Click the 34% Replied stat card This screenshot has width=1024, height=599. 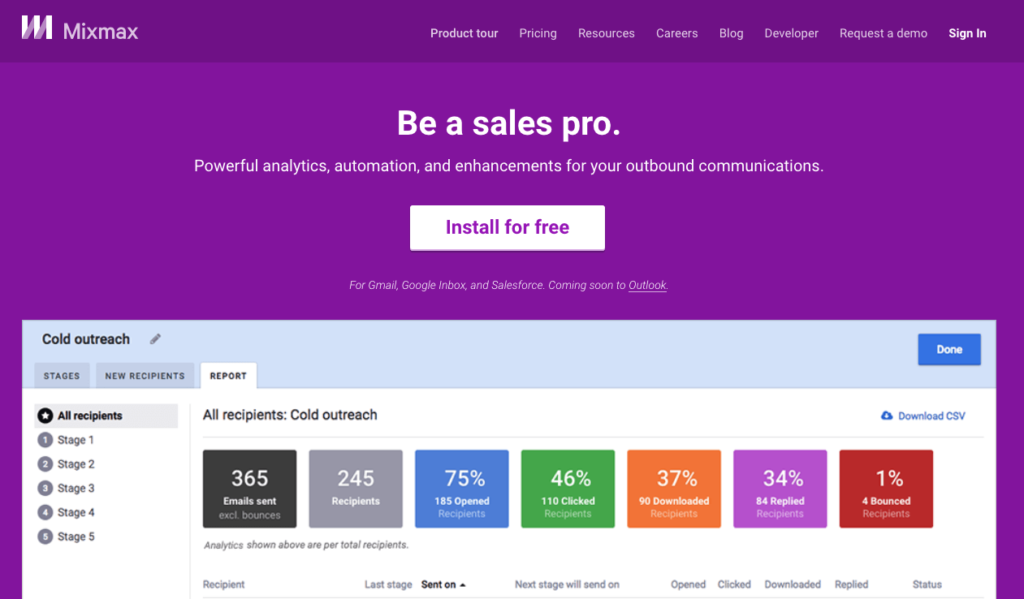(x=779, y=488)
